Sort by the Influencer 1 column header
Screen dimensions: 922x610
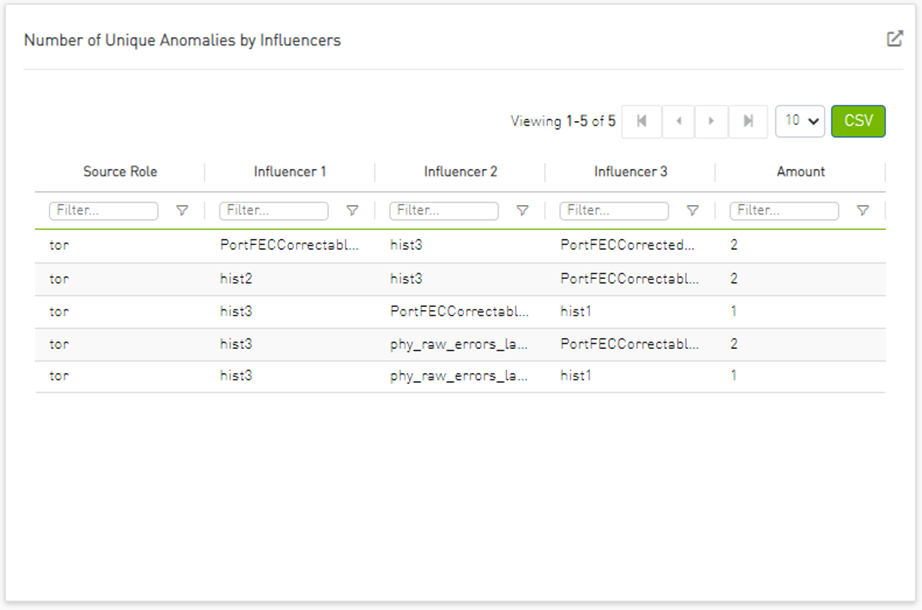pos(290,172)
